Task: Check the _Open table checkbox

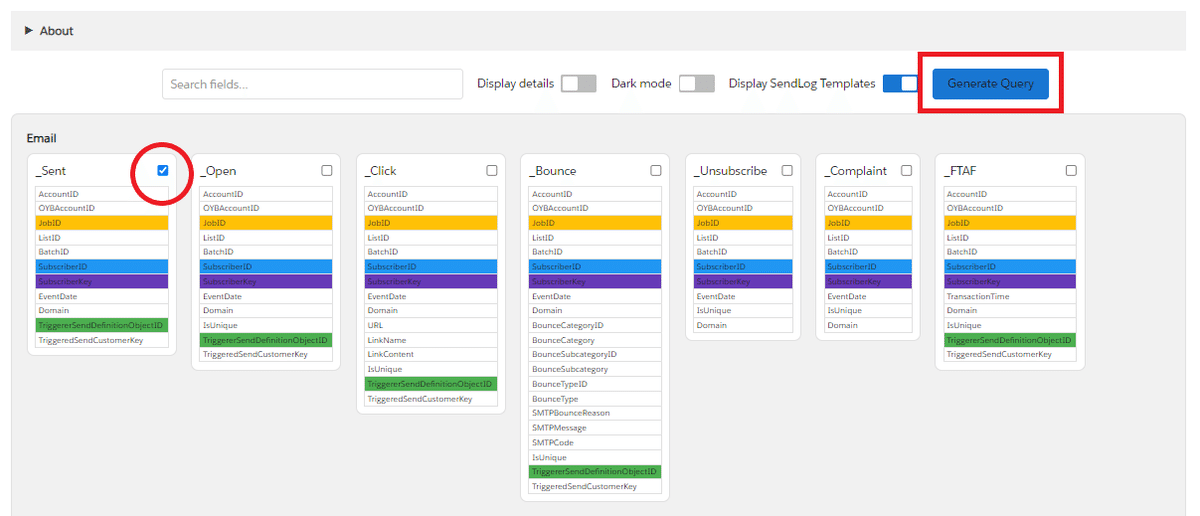Action: pos(327,170)
